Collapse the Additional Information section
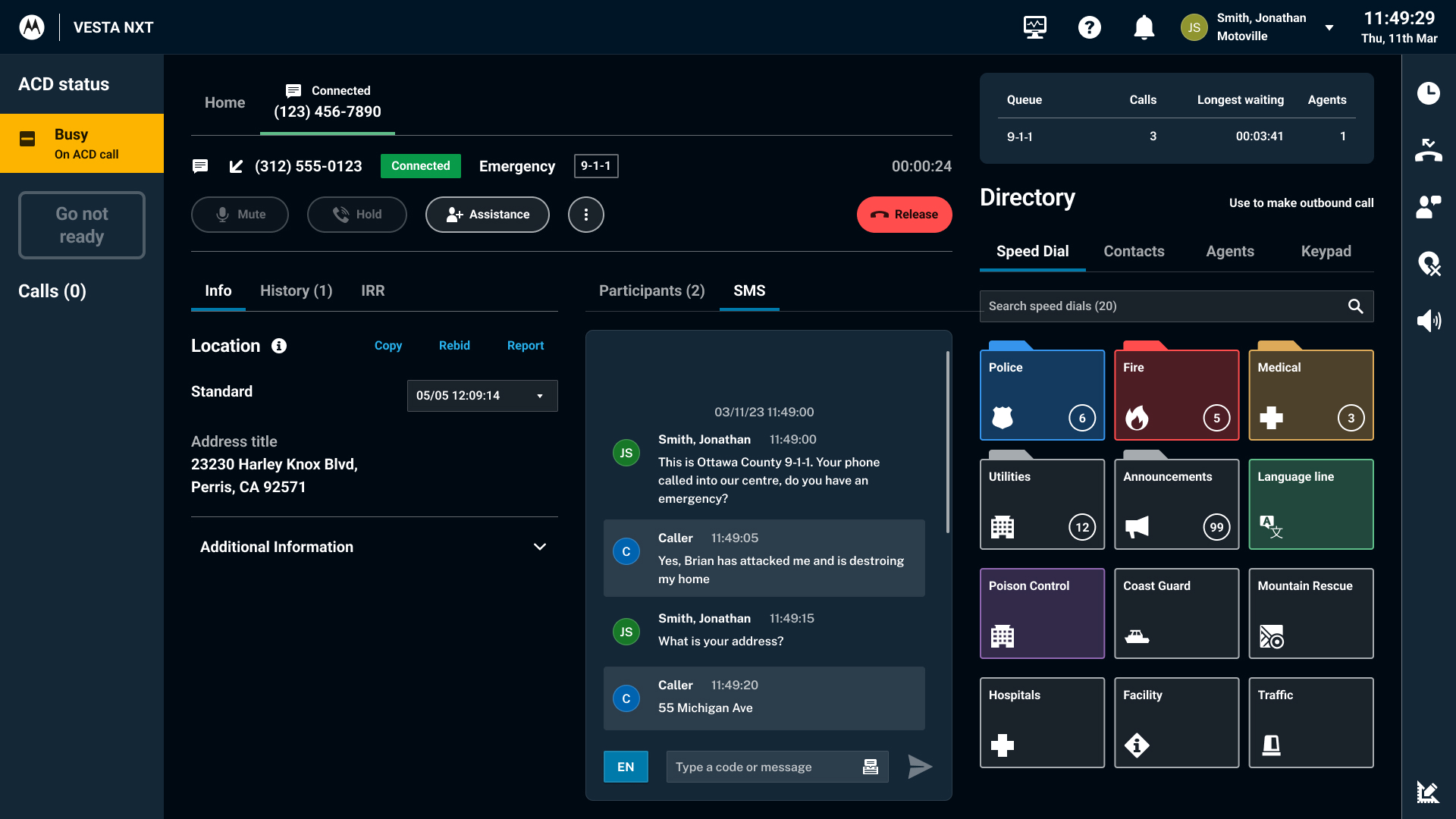1456x819 pixels. click(540, 546)
